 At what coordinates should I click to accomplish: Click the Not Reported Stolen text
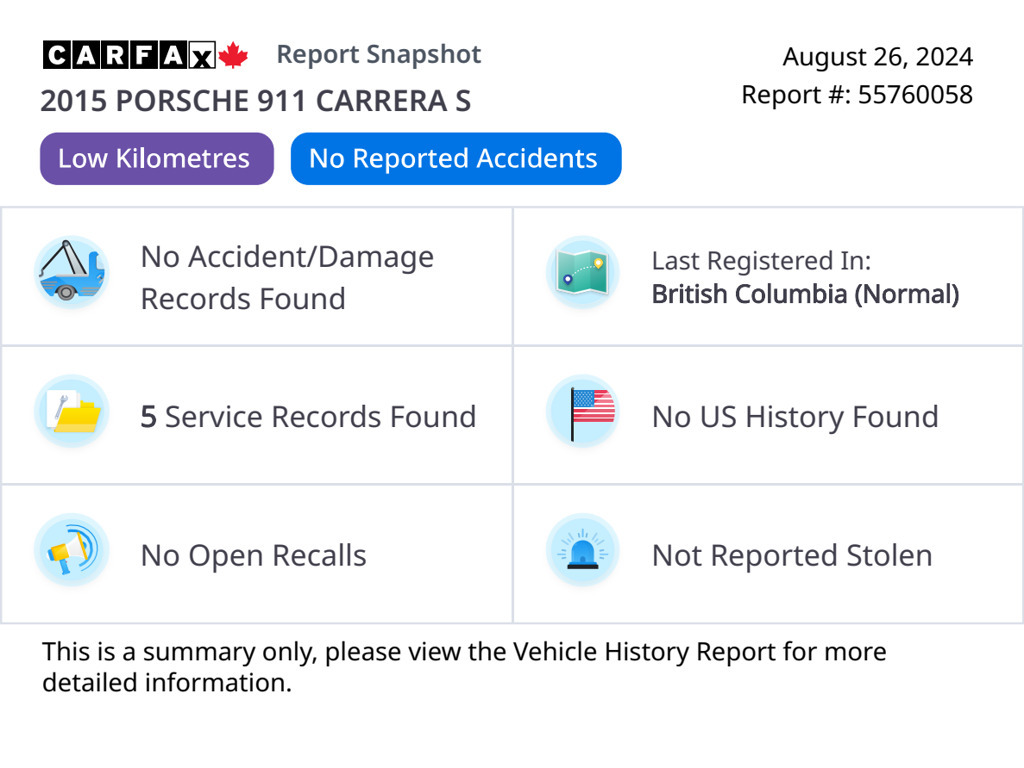tap(792, 555)
